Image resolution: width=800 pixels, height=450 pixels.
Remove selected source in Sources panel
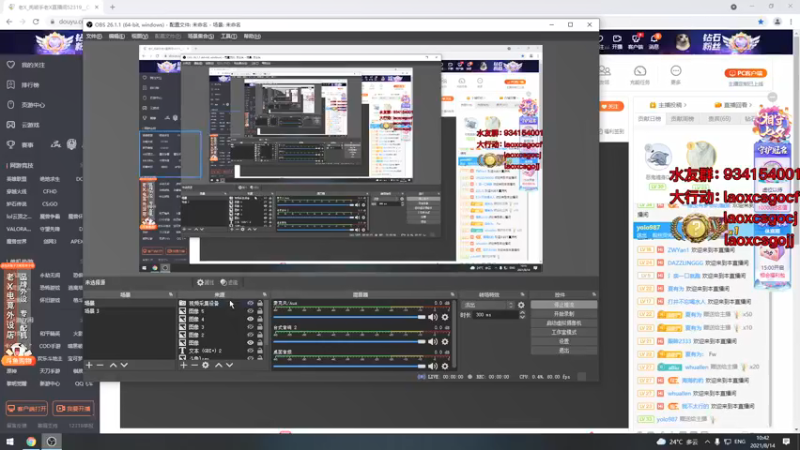pyautogui.click(x=194, y=365)
